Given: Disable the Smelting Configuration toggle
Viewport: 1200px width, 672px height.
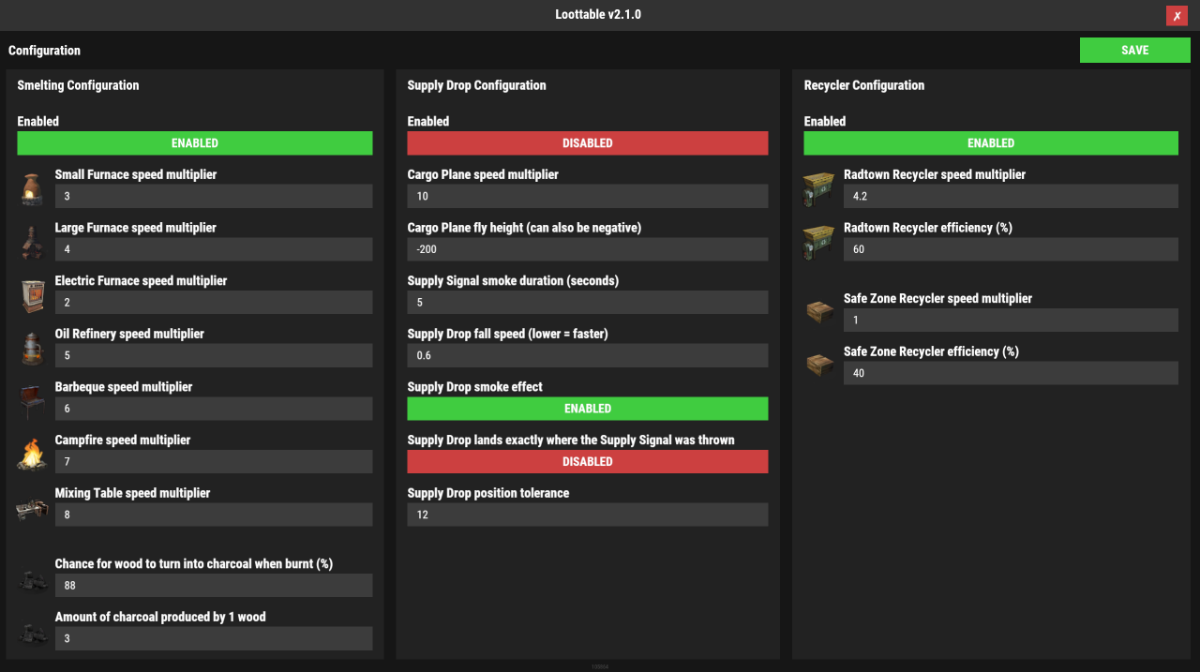Looking at the screenshot, I should tap(194, 143).
